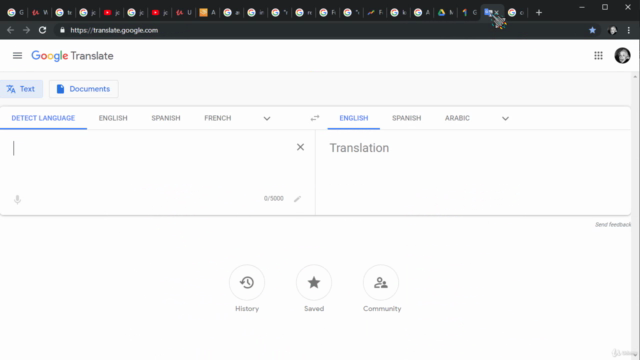Open the Google account profile picture
The height and width of the screenshot is (360, 640).
(x=622, y=56)
